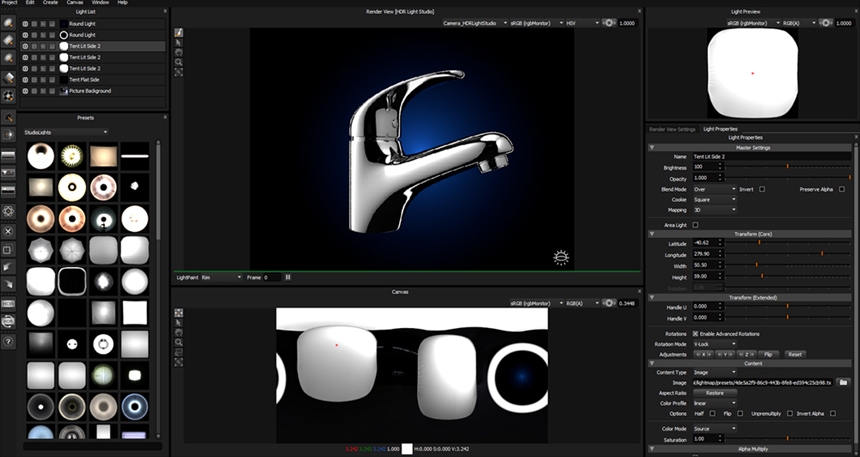Select LightPaint brush tool in Render View
The image size is (860, 457).
tap(178, 33)
